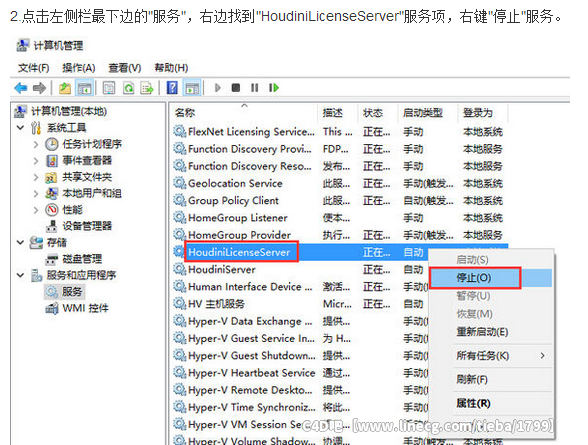The image size is (588, 445).
Task: Collapse the 存储 tree node
Action: (x=21, y=243)
